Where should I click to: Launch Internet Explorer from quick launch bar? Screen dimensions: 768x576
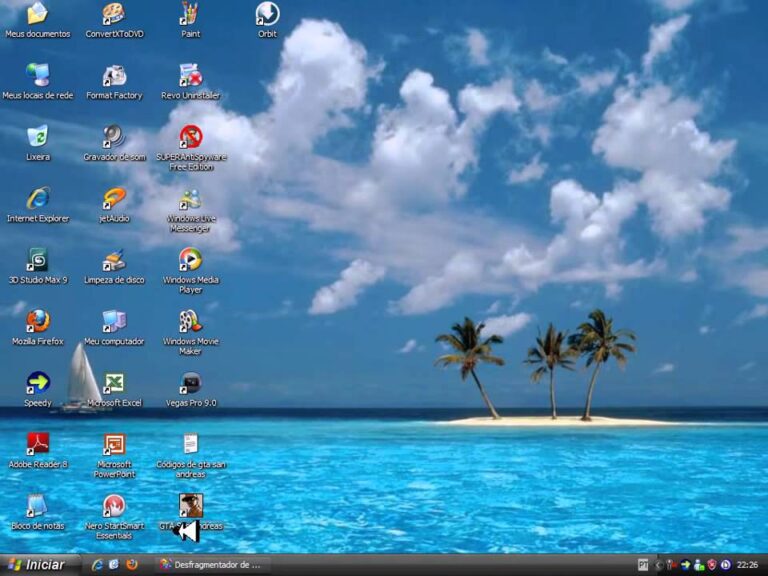pyautogui.click(x=97, y=565)
